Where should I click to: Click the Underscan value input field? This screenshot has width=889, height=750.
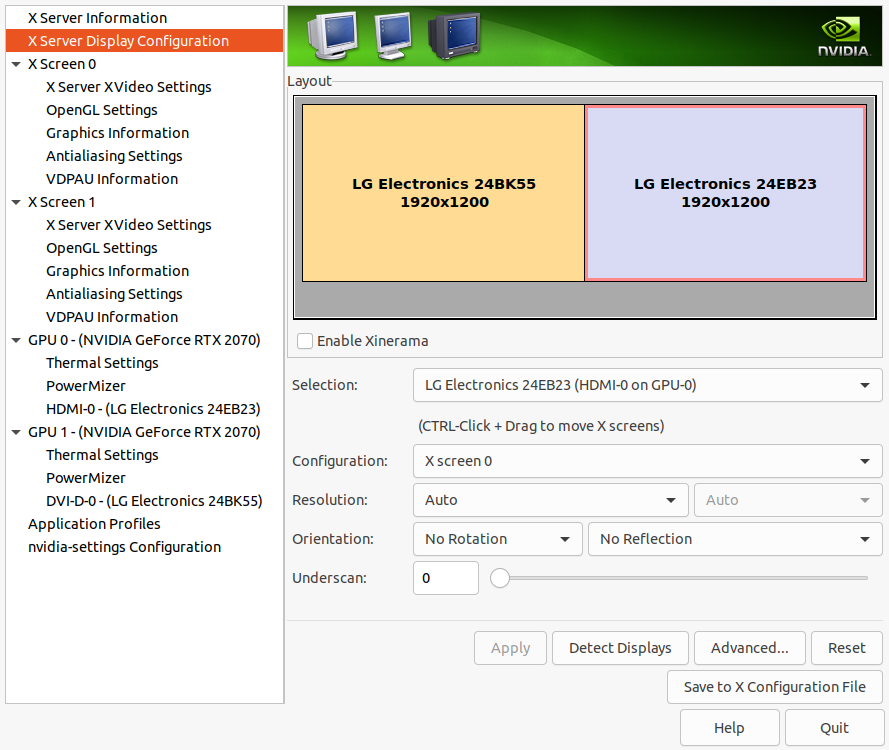click(x=445, y=578)
